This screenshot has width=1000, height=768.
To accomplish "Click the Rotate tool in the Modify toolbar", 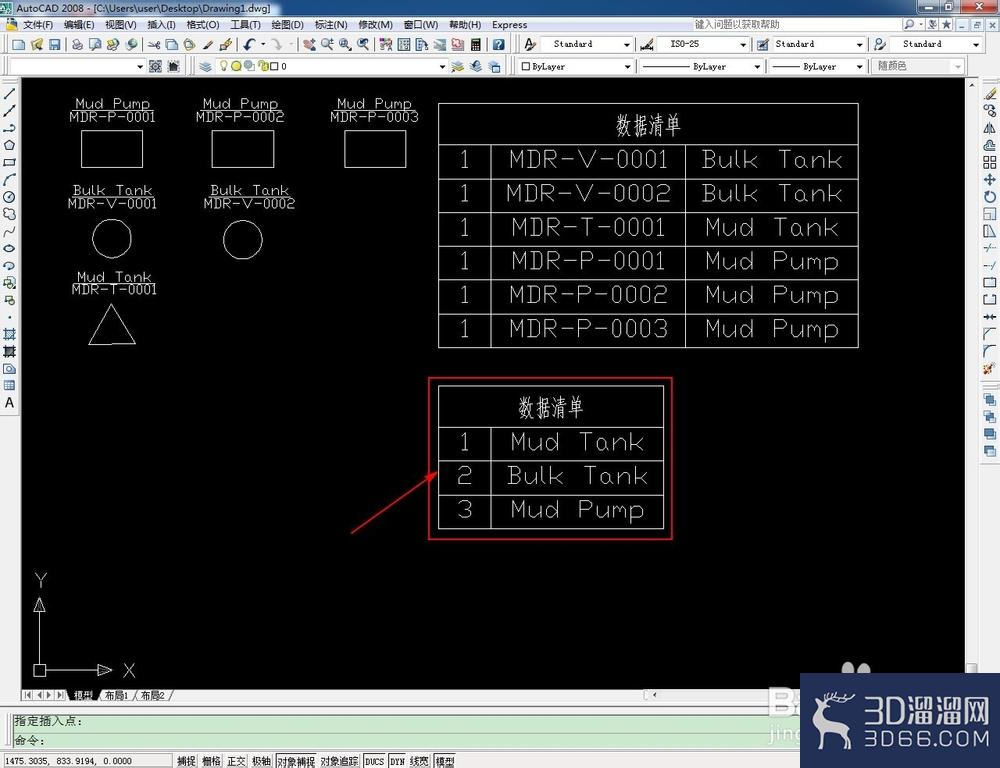I will [x=989, y=197].
